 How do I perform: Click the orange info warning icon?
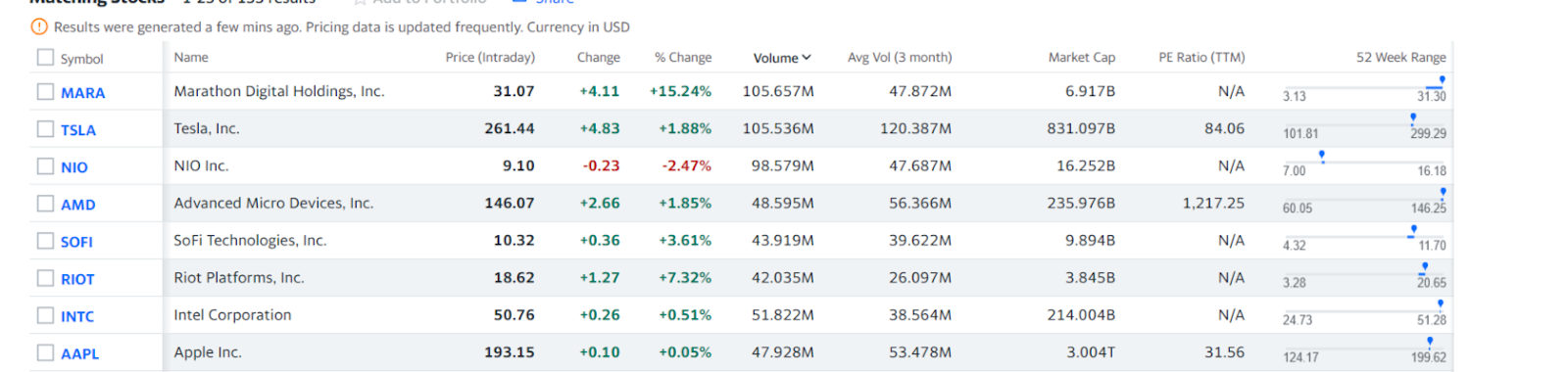tap(39, 26)
